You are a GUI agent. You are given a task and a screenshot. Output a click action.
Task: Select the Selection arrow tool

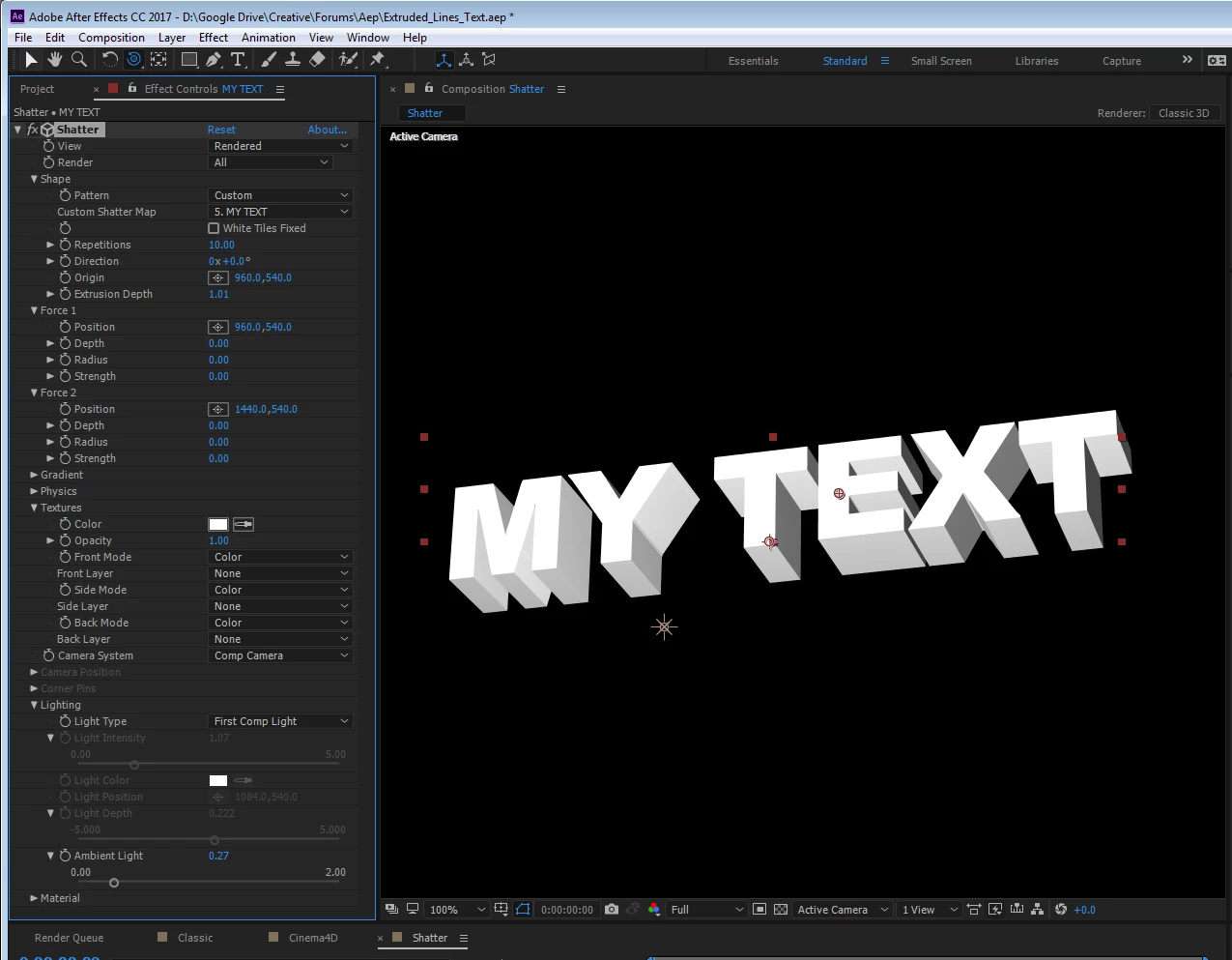31,60
